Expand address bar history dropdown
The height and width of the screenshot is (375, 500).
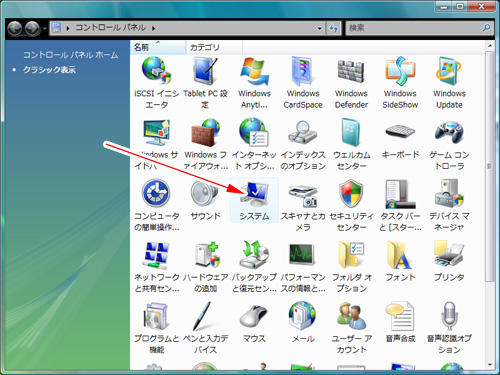point(319,28)
